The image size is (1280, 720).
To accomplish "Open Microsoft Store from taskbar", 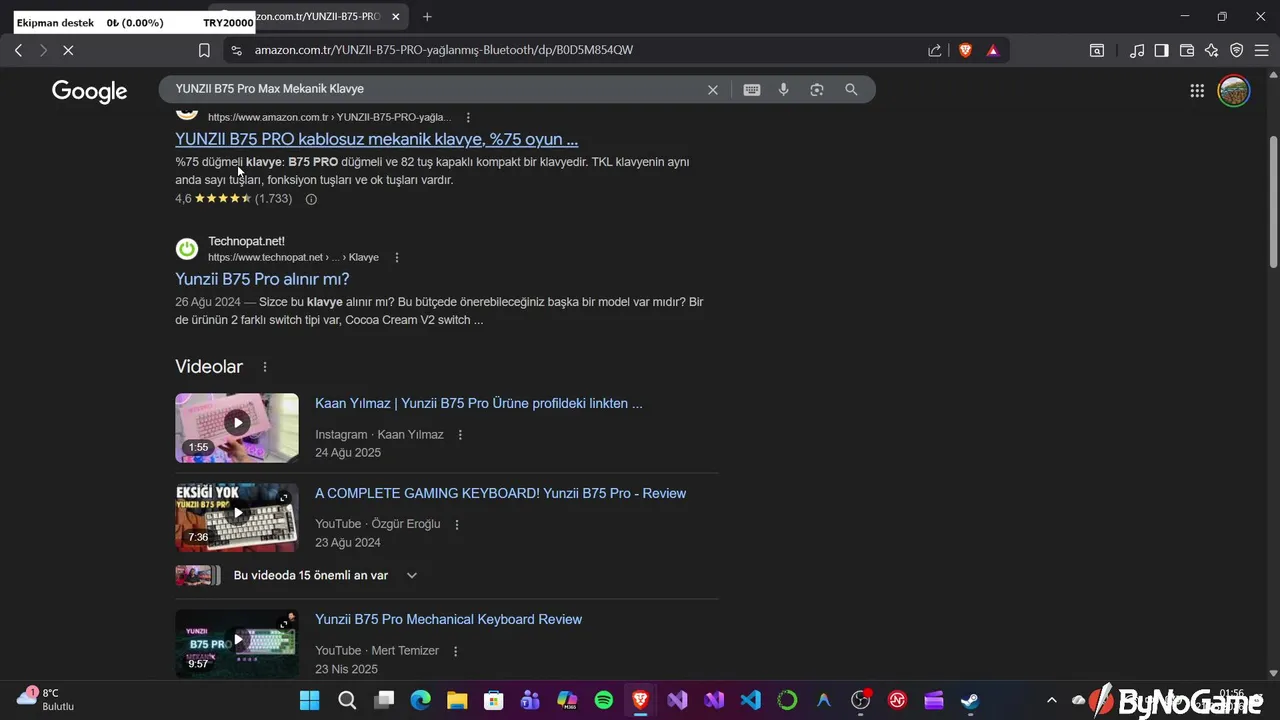I will (494, 700).
